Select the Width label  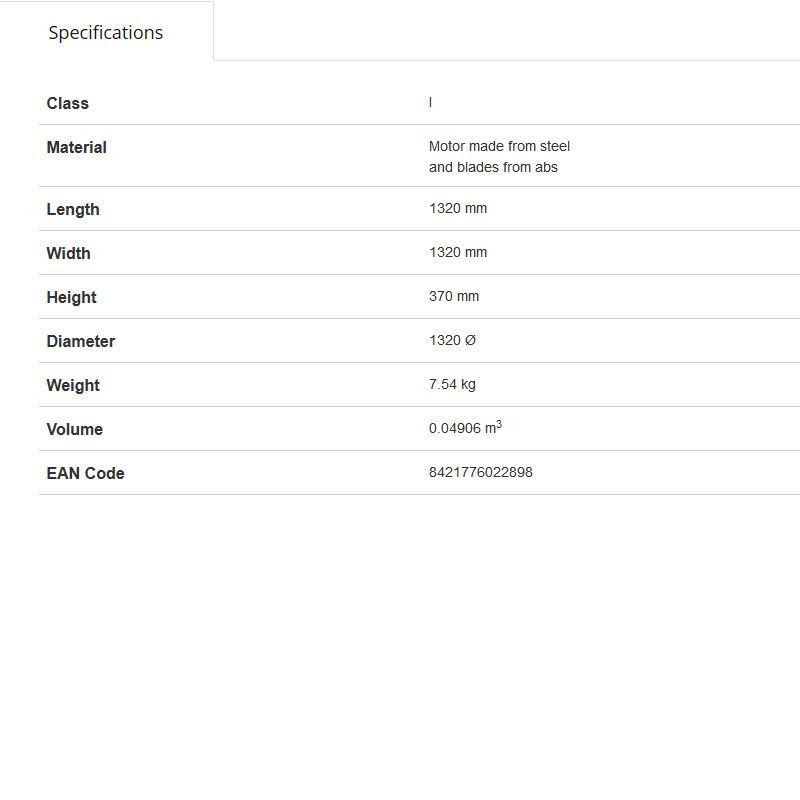pos(68,253)
